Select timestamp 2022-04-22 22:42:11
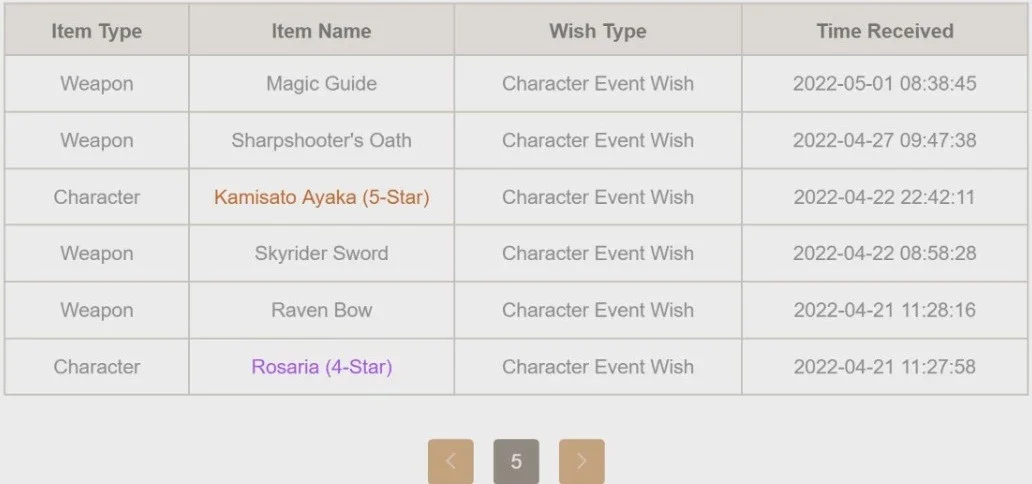The image size is (1032, 484). (885, 197)
